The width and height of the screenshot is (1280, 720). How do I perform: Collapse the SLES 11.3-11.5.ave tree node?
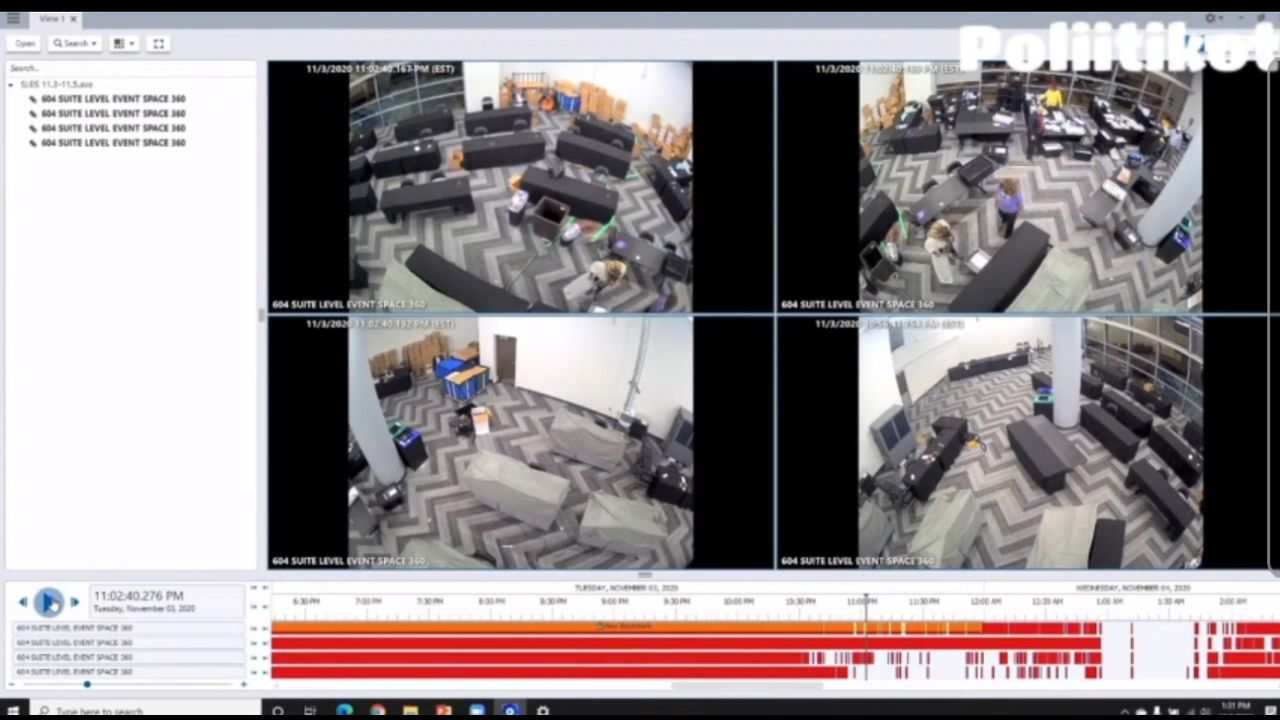point(11,85)
